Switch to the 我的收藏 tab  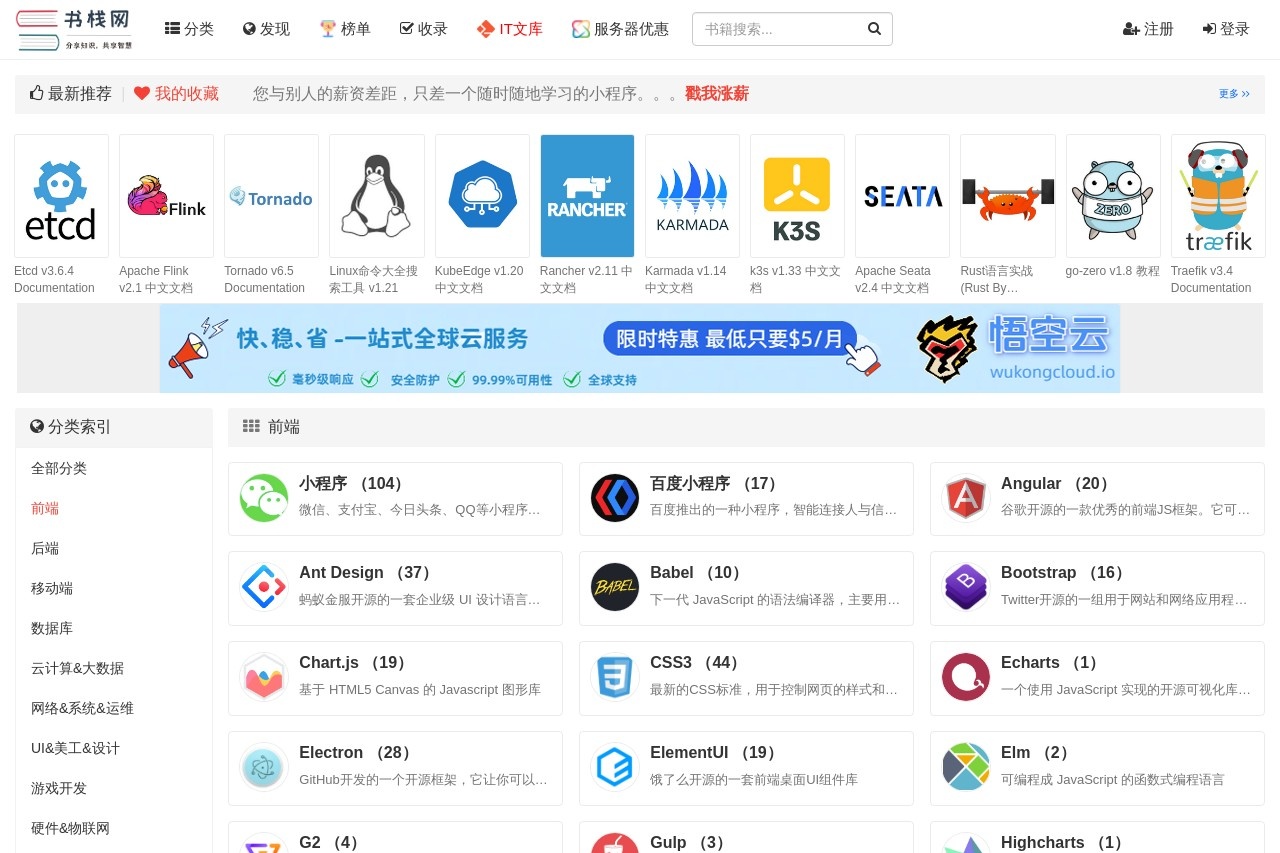176,93
